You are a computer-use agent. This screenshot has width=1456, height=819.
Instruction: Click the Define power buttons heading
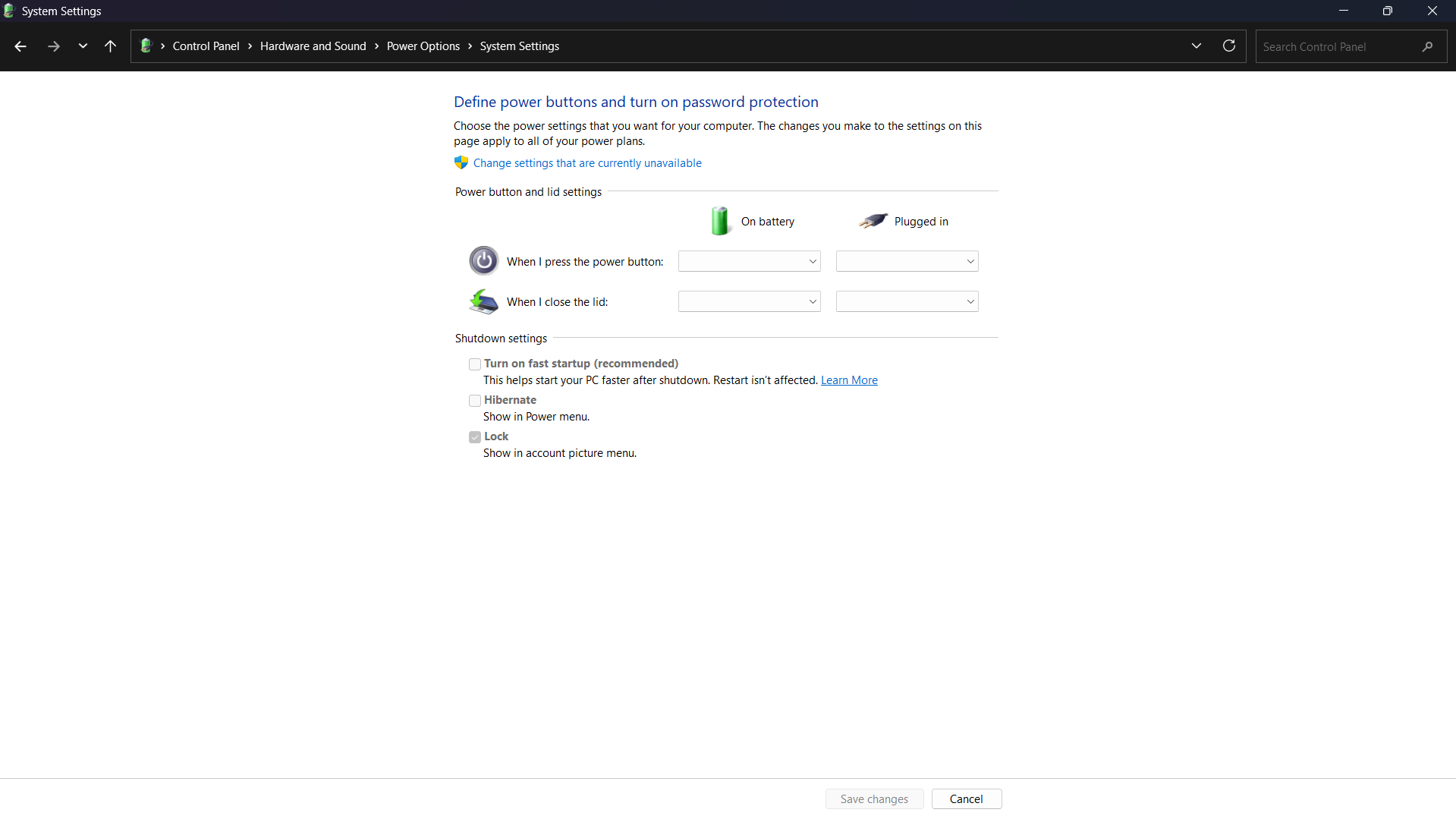[636, 102]
